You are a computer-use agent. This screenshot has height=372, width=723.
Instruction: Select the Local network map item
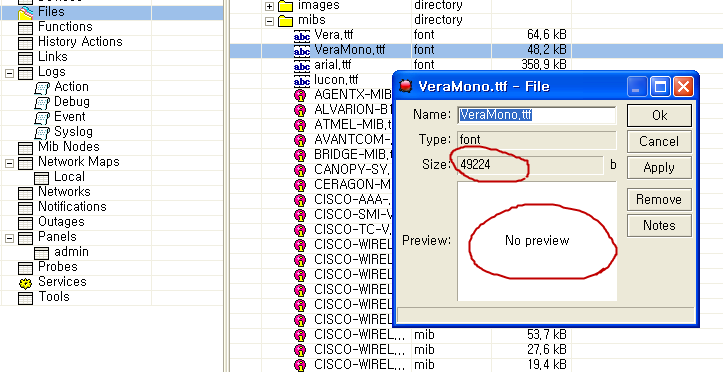click(69, 177)
